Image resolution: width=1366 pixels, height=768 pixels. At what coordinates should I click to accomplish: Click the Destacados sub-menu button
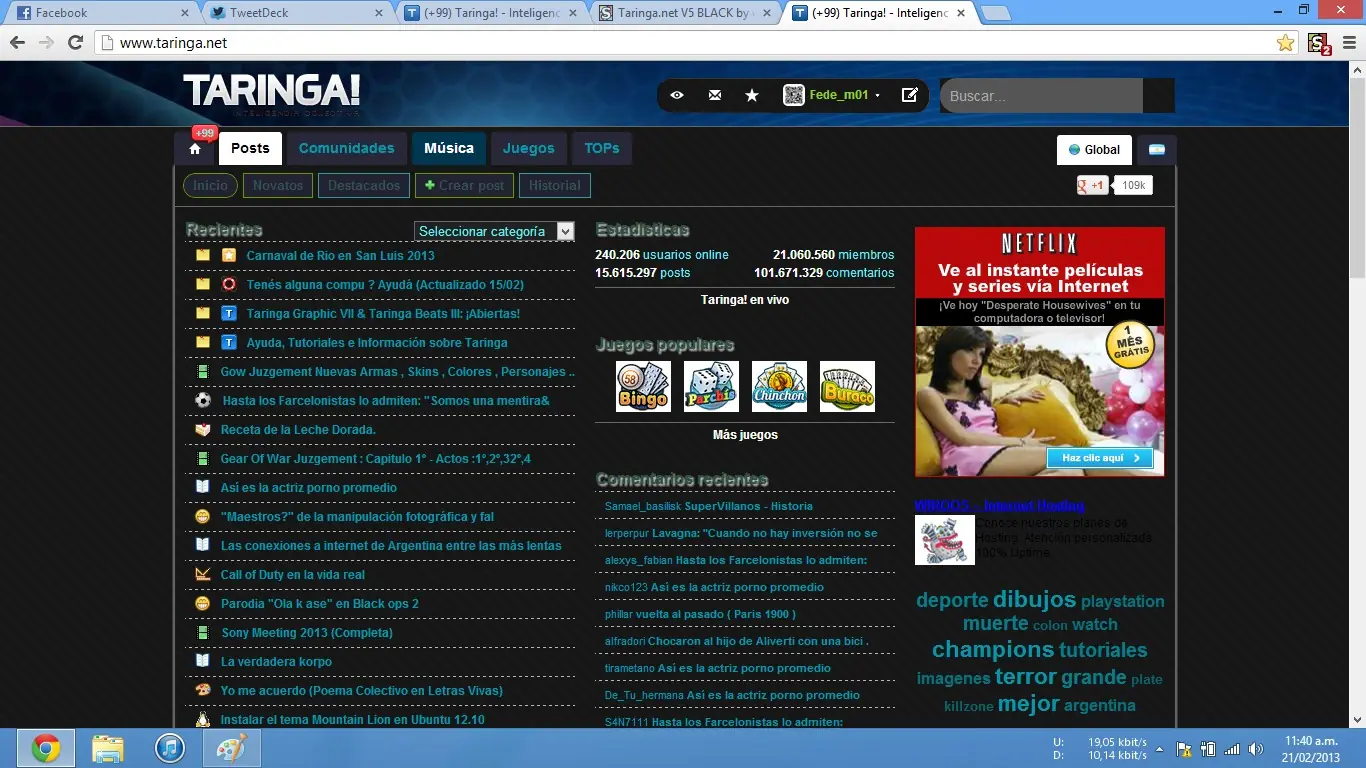pyautogui.click(x=364, y=185)
